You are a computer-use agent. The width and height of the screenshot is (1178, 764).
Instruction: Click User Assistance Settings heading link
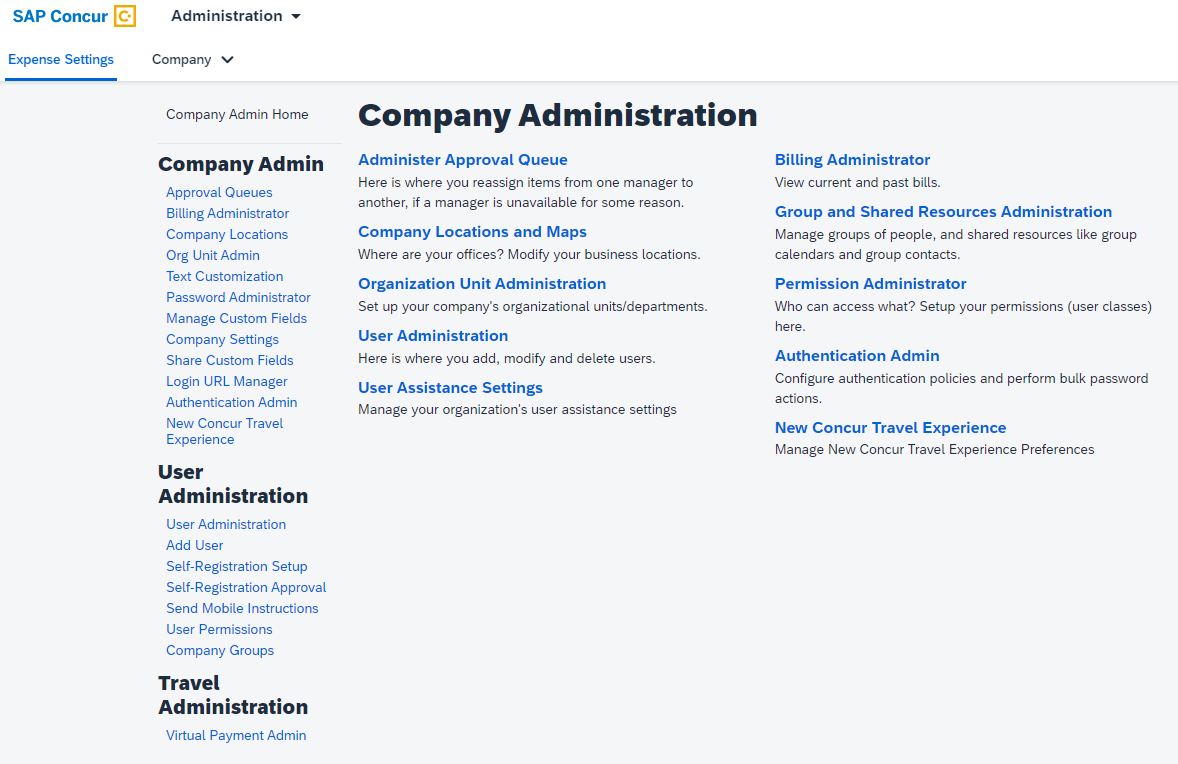(450, 388)
